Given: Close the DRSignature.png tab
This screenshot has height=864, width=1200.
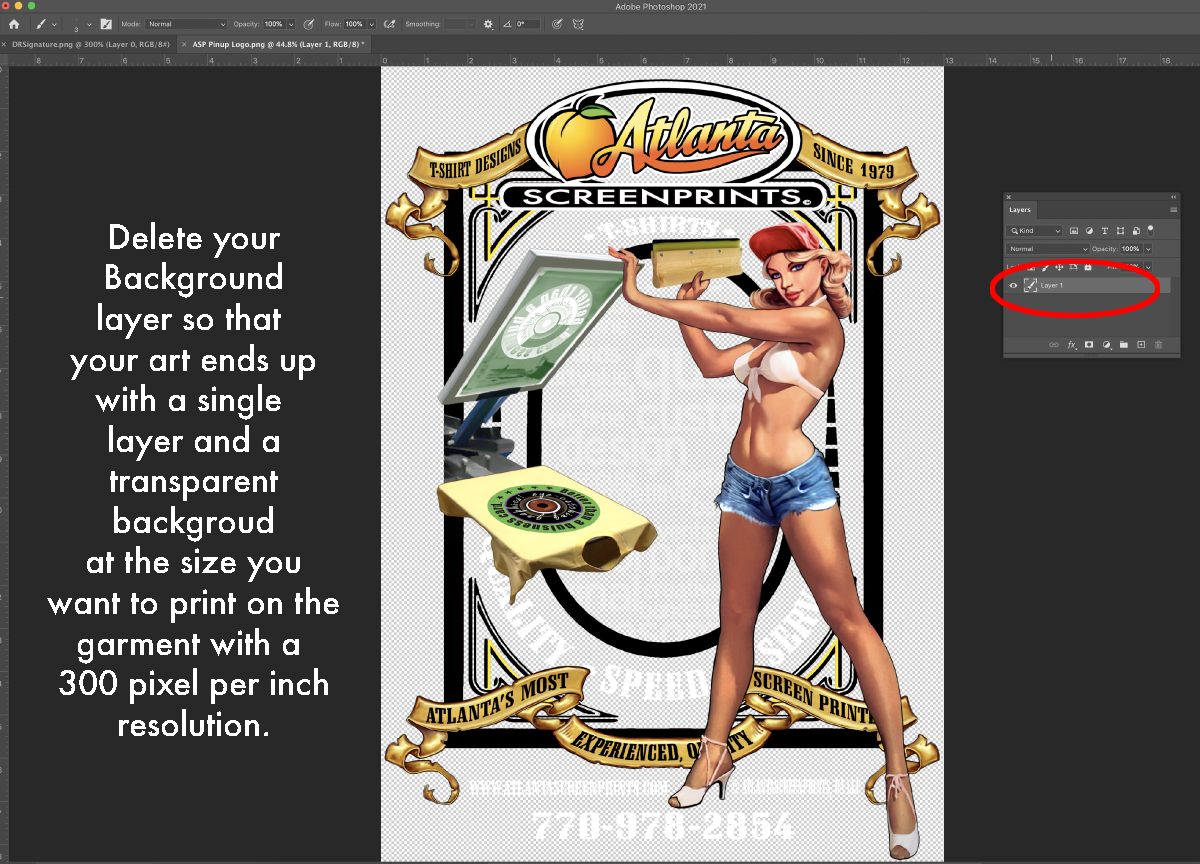Looking at the screenshot, I should click(4, 44).
